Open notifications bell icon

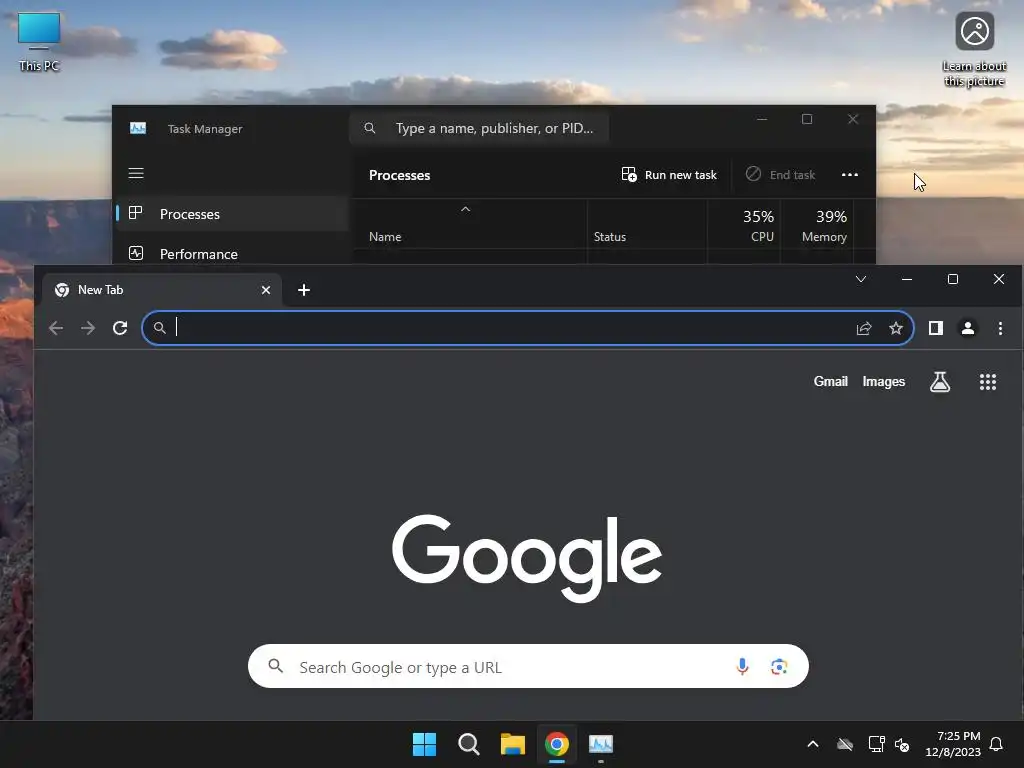[996, 744]
